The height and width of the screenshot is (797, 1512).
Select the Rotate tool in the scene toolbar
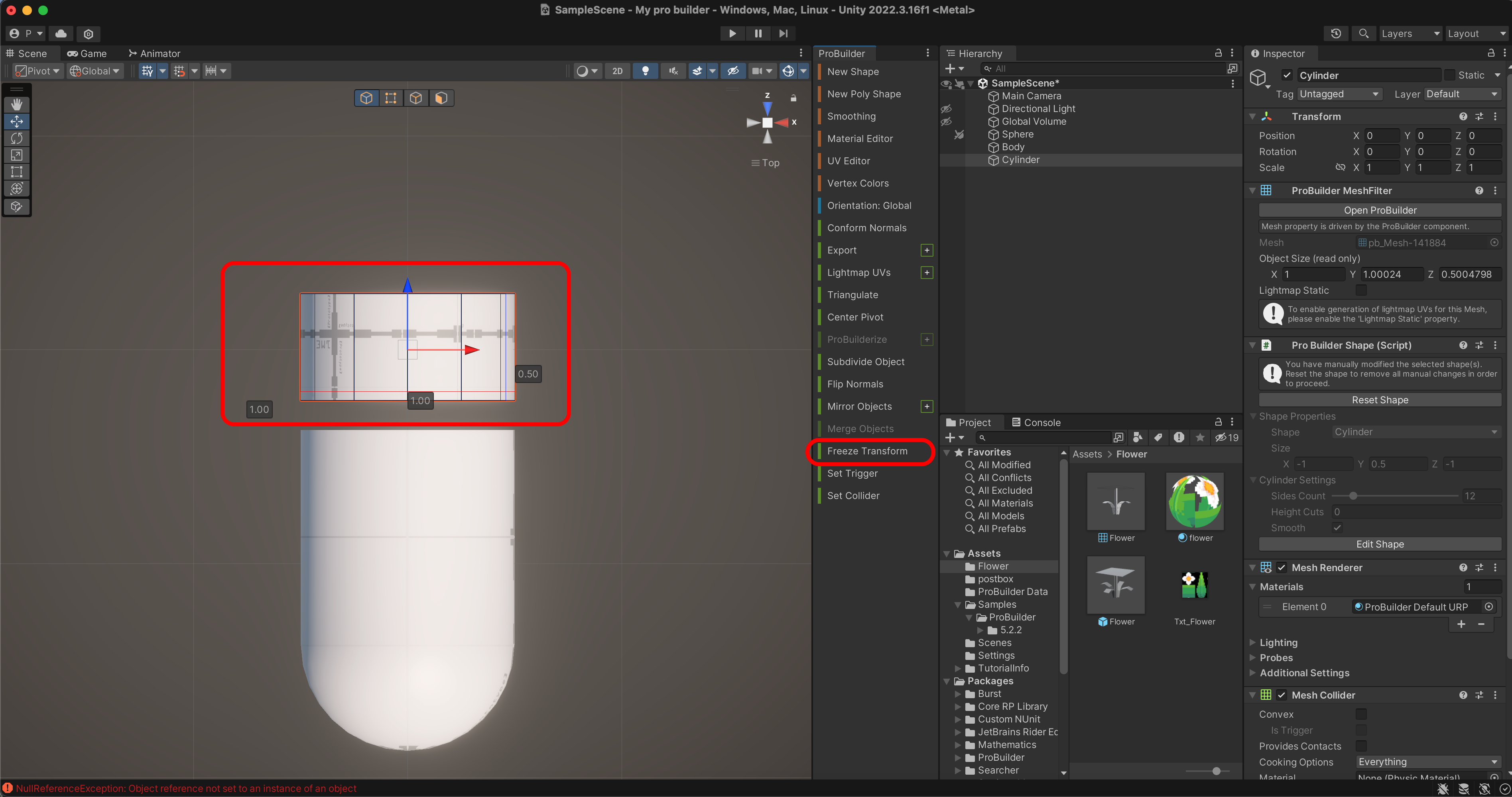16,138
